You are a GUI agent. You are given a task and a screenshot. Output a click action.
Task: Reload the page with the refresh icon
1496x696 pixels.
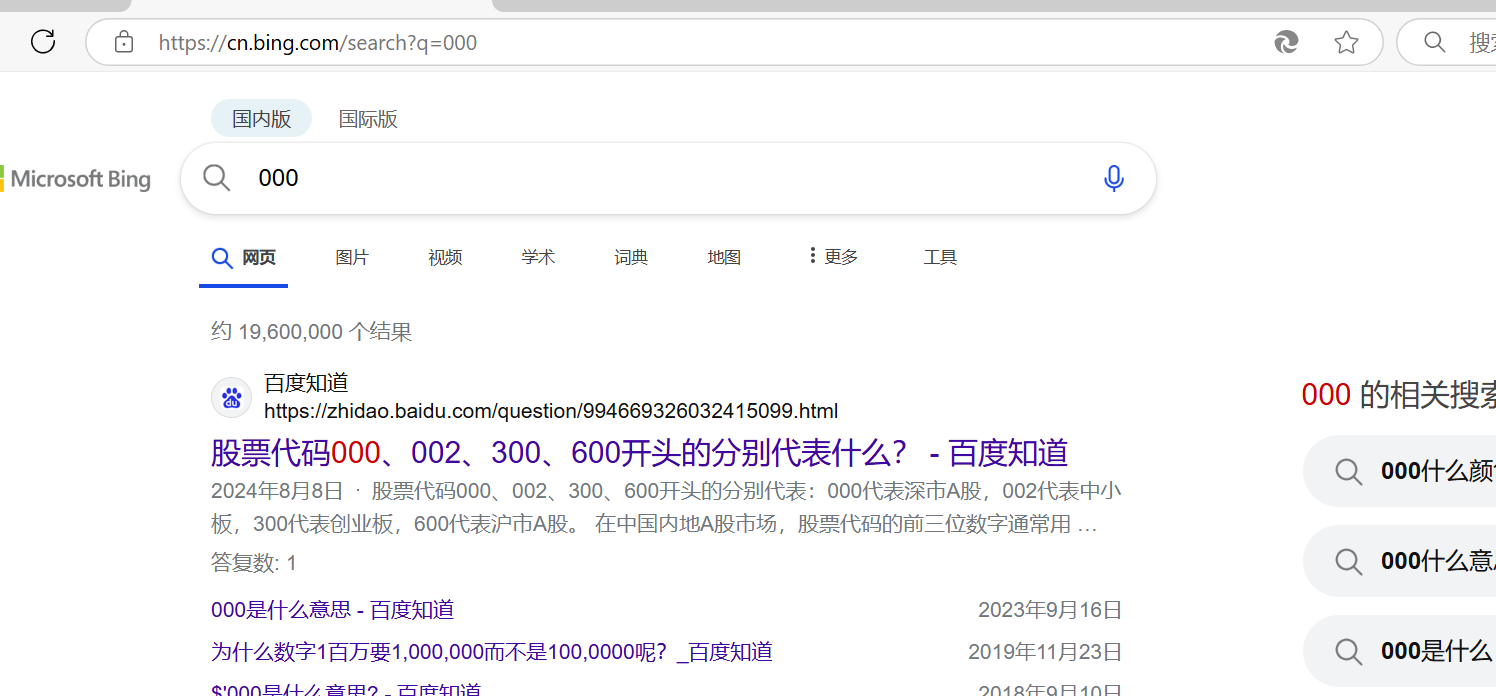point(43,42)
